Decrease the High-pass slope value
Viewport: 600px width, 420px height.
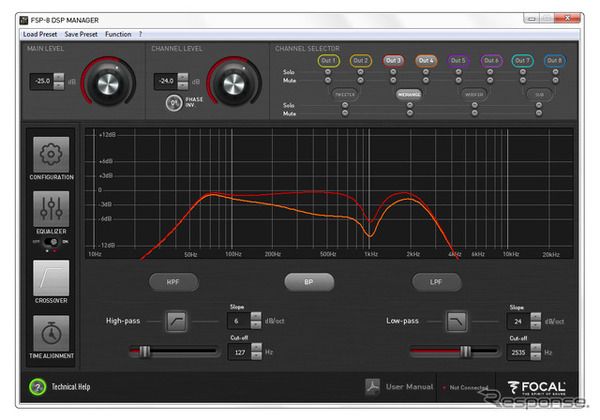pyautogui.click(x=256, y=325)
